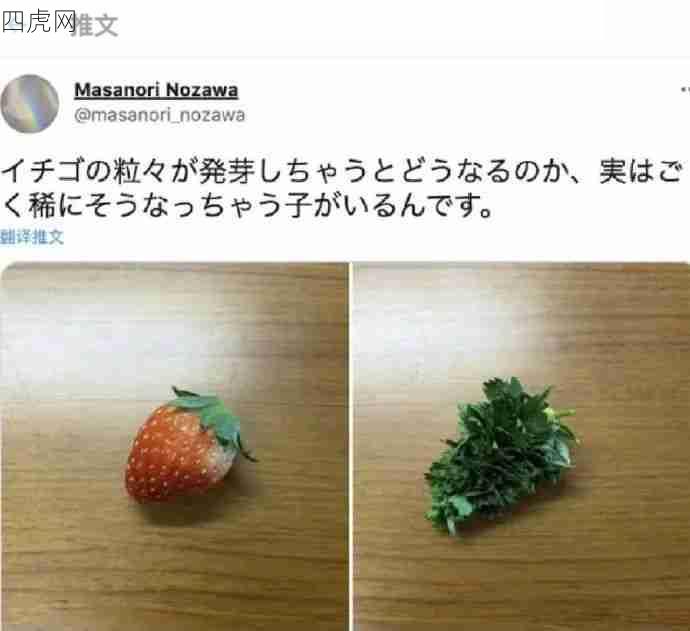Click the @masanori_nozawa handle
This screenshot has height=631, width=690.
click(160, 115)
